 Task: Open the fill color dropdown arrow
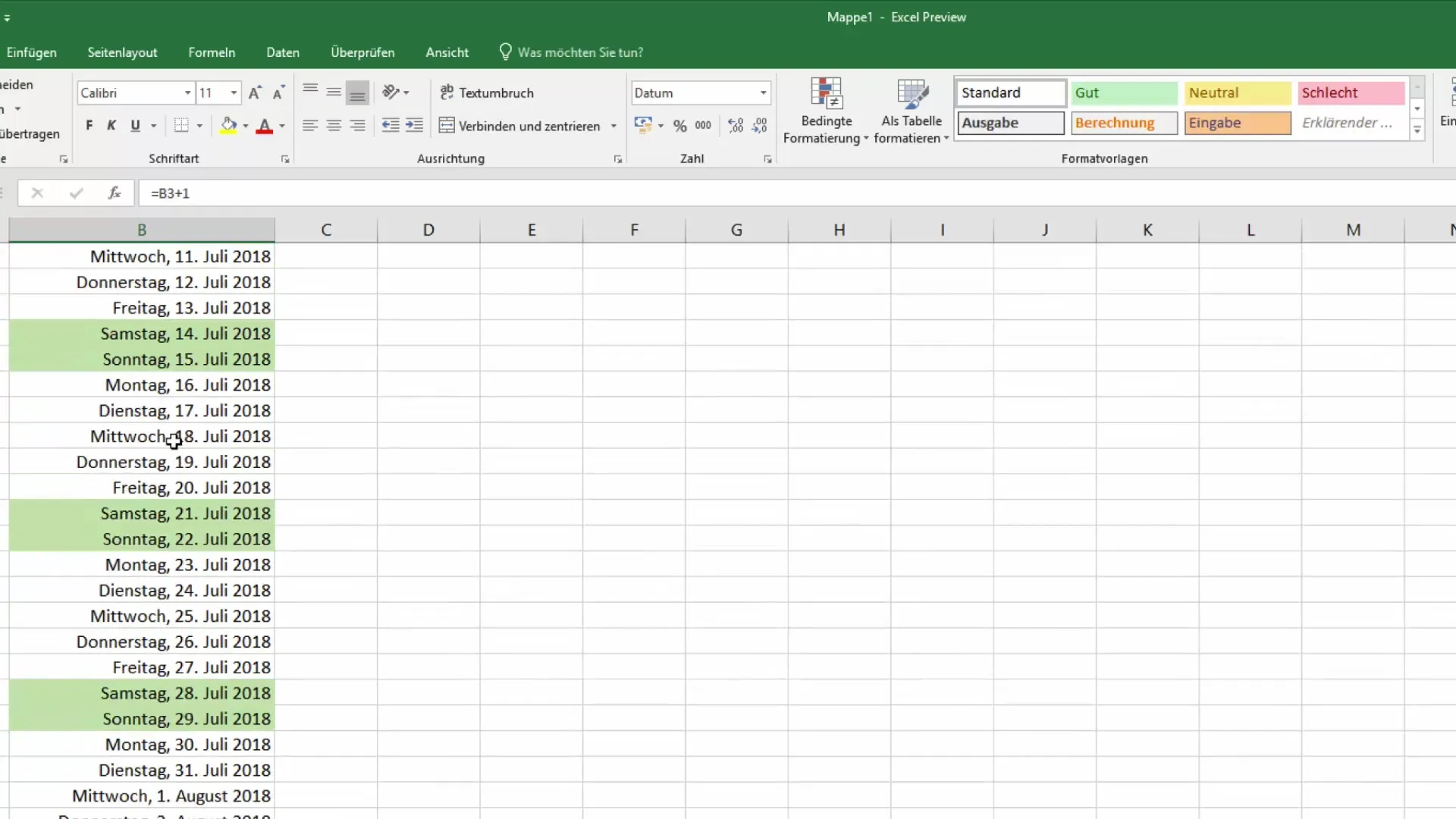245,126
